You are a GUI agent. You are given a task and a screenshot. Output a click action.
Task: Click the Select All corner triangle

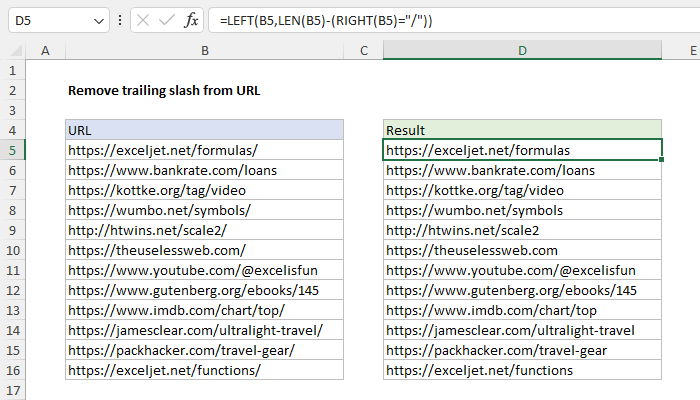[x=16, y=50]
